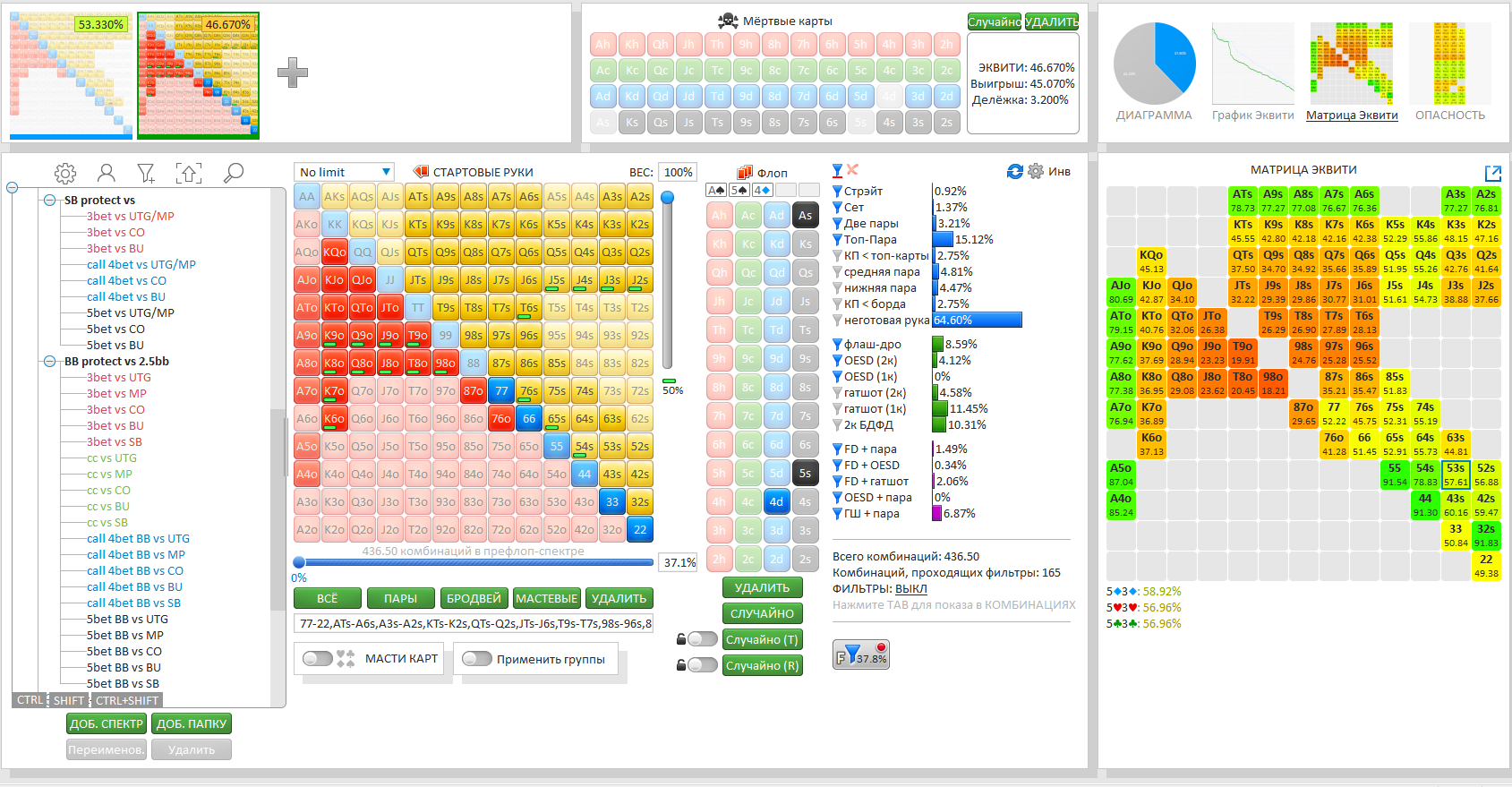The width and height of the screenshot is (1512, 787).
Task: Click the red cards icon next to СТАРТОВЫЕ РУКИ
Action: [x=420, y=171]
